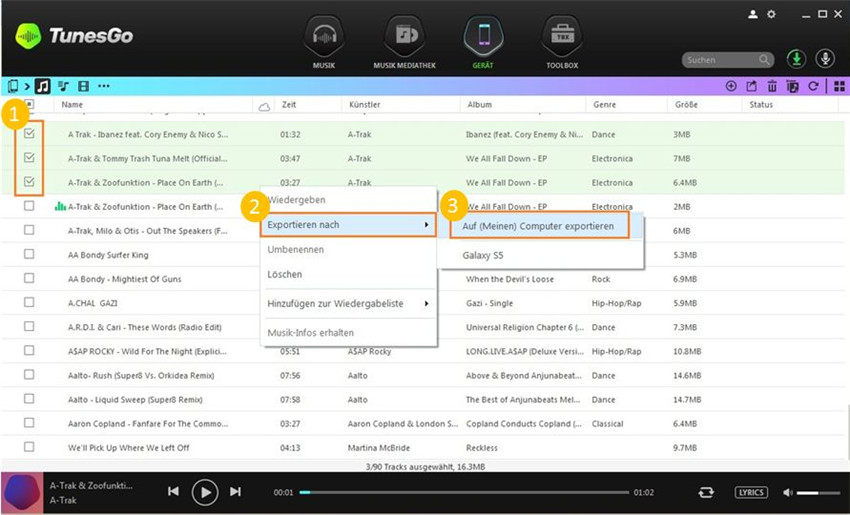
Task: Click the now-playing album art thumbnail
Action: (x=22, y=493)
